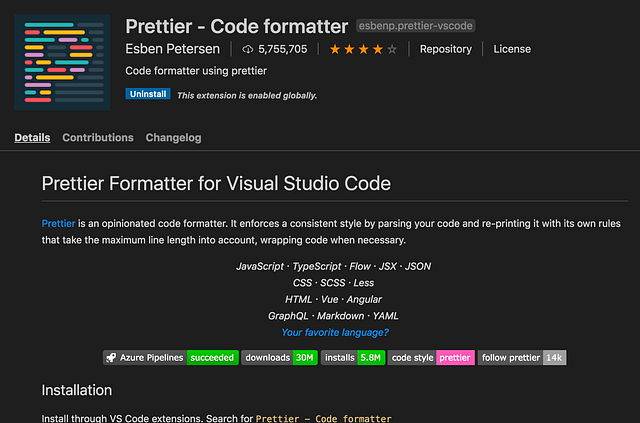This screenshot has height=423, width=640.
Task: Uninstall the Prettier extension
Action: [x=148, y=95]
